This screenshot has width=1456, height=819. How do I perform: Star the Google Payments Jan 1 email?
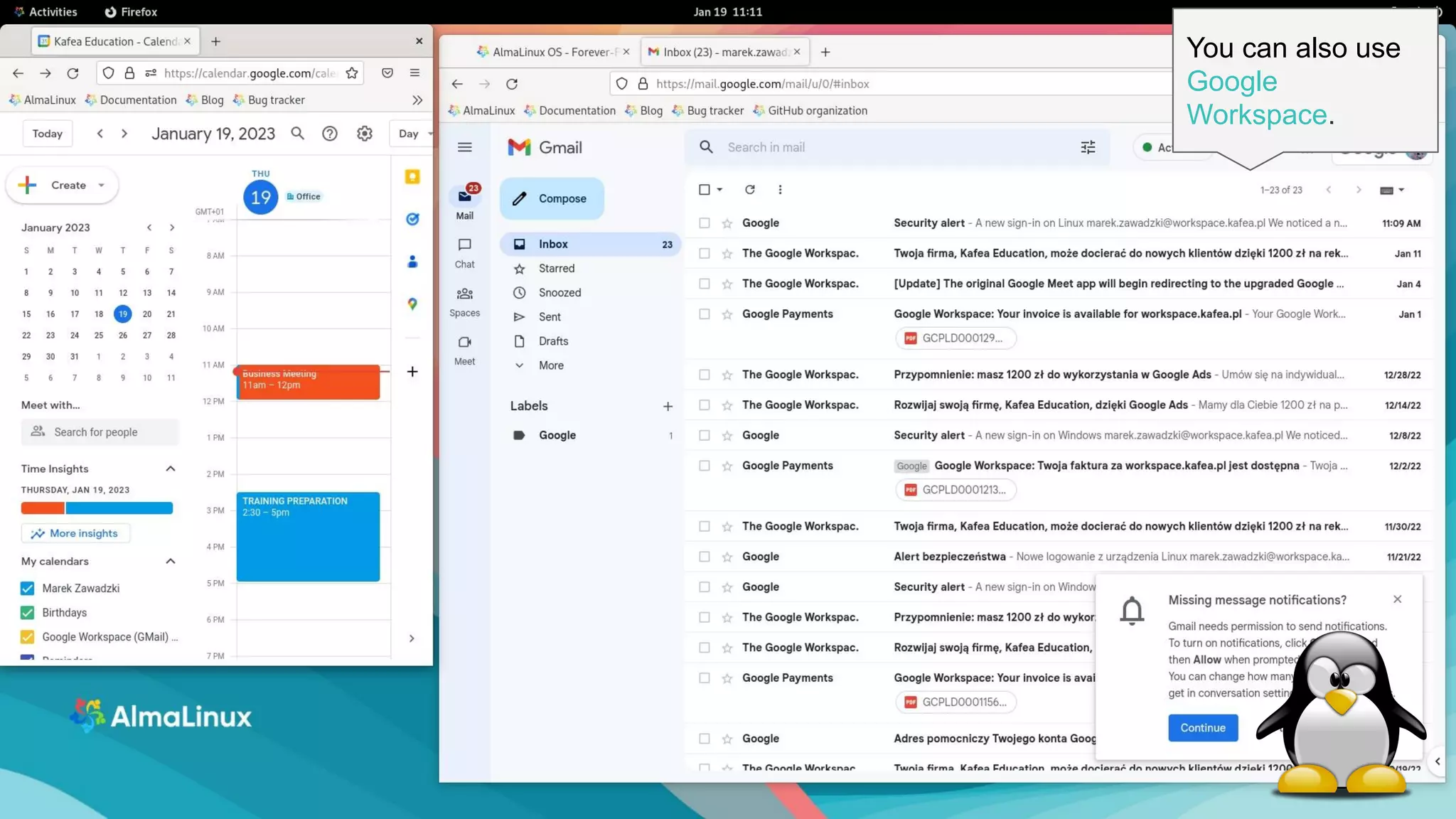click(x=727, y=314)
